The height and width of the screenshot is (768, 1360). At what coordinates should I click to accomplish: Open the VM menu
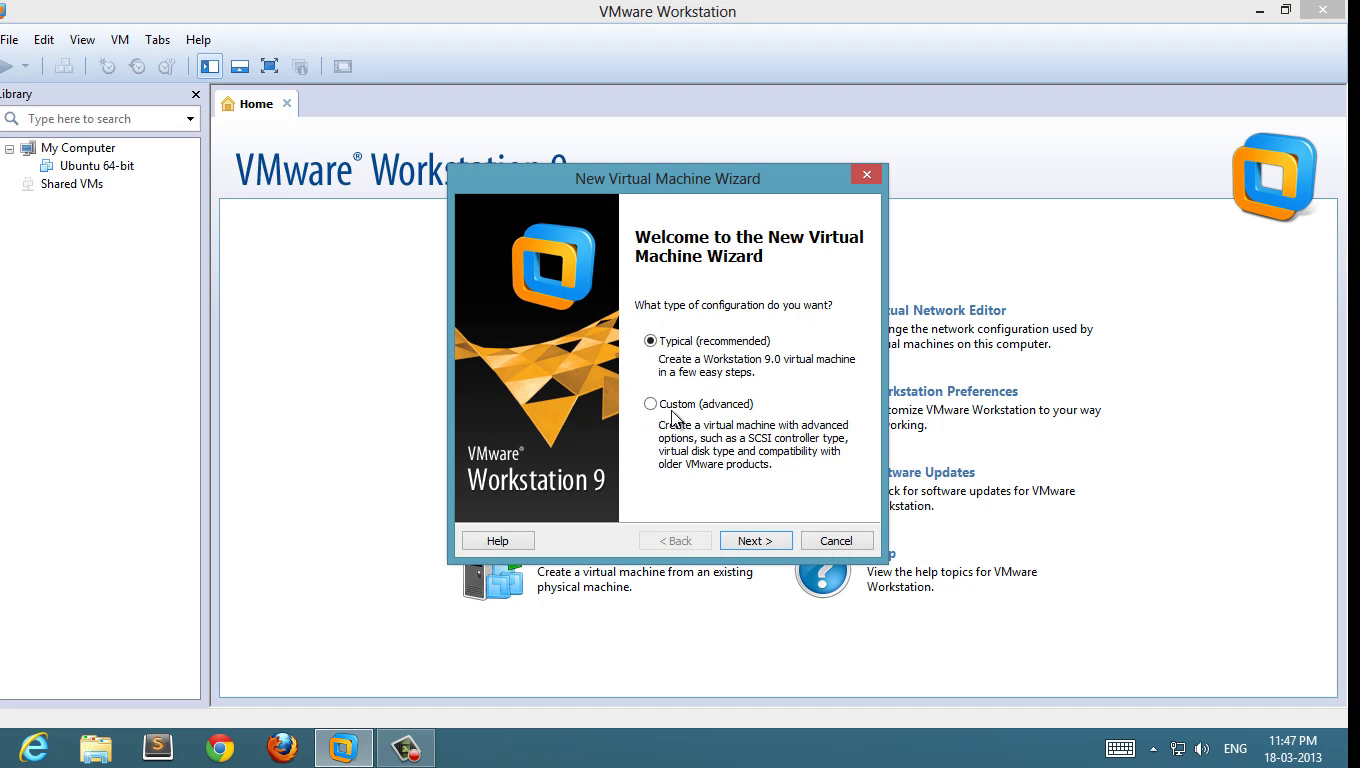[120, 40]
